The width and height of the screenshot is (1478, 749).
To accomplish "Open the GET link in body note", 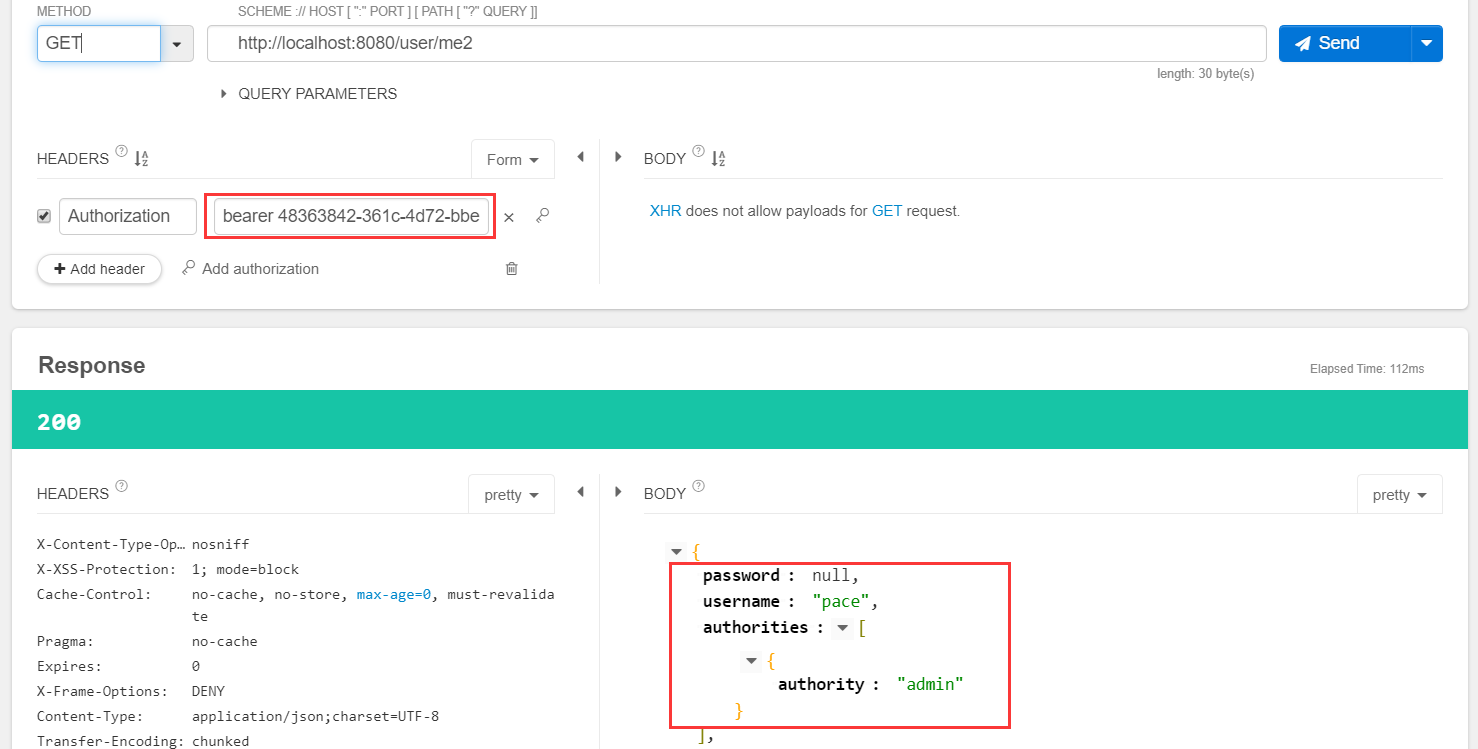I will point(887,211).
